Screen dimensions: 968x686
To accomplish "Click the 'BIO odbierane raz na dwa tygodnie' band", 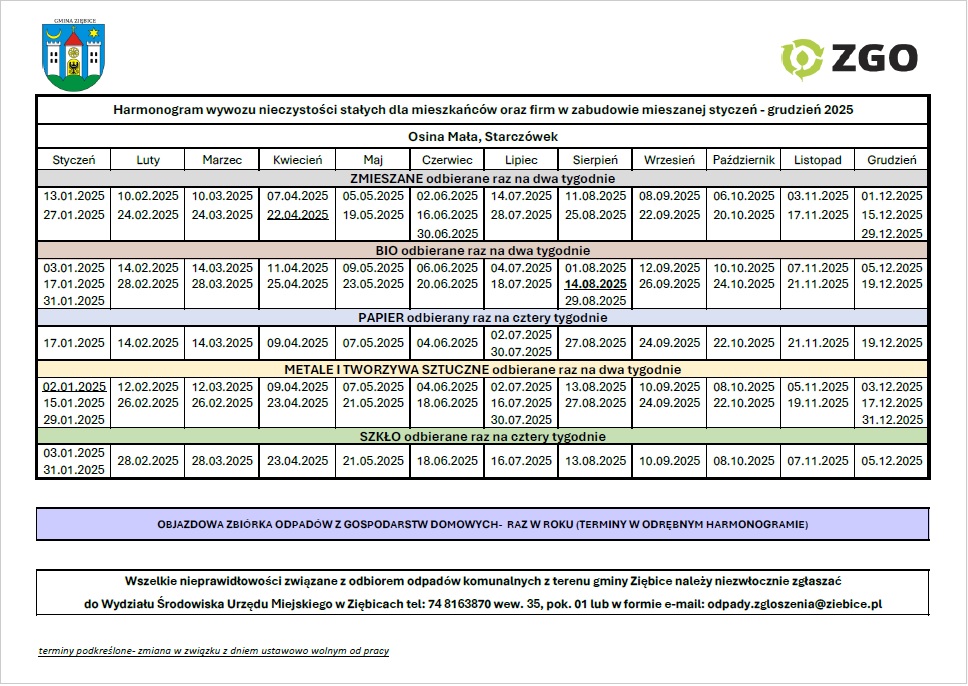I will pos(483,251).
